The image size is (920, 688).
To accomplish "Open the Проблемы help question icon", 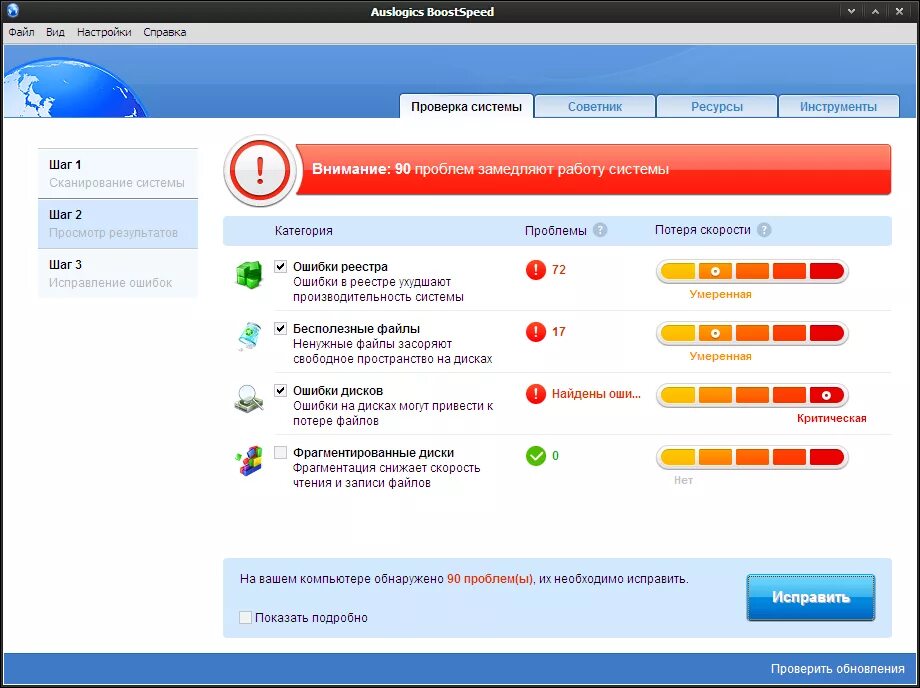I will coord(599,229).
